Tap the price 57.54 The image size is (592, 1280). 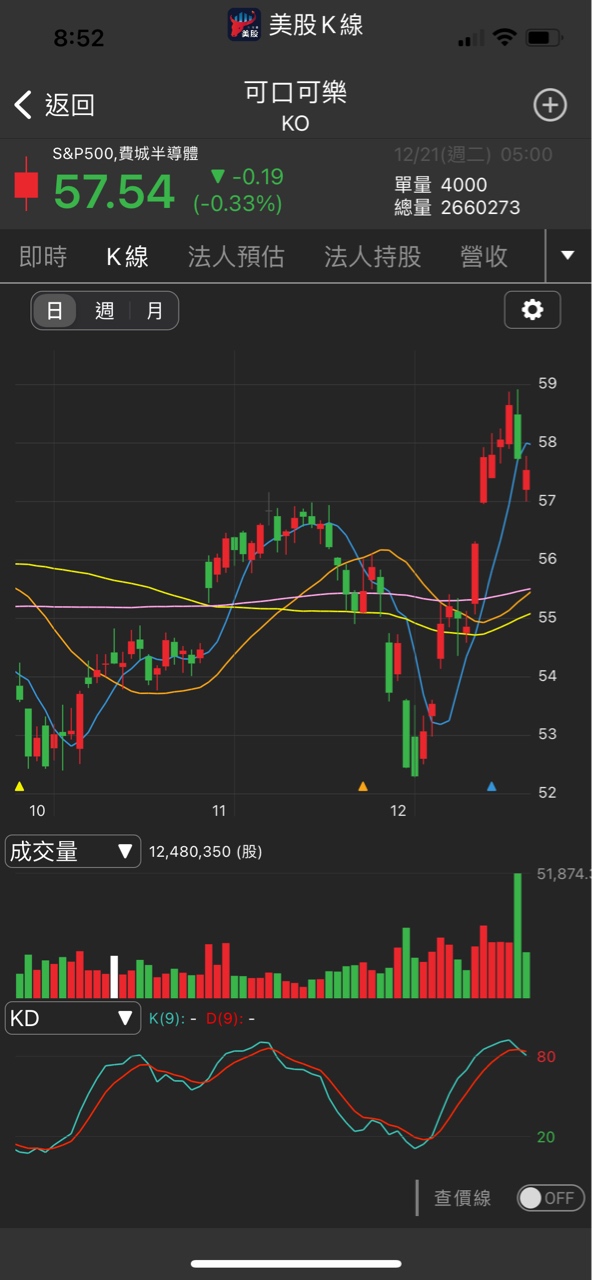point(114,192)
